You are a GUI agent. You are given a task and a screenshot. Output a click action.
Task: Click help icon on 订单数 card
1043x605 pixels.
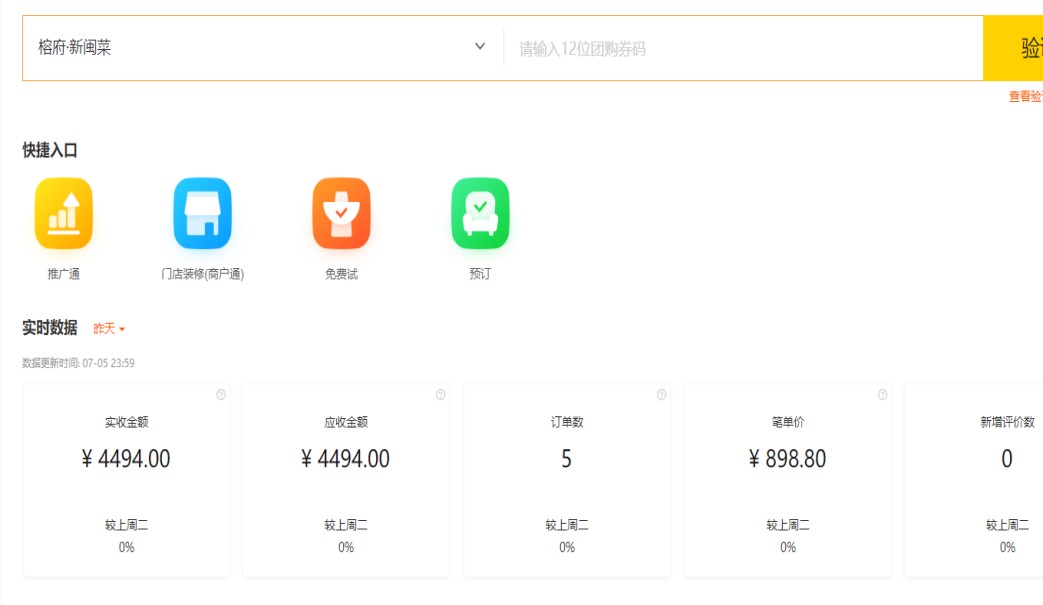tap(661, 395)
